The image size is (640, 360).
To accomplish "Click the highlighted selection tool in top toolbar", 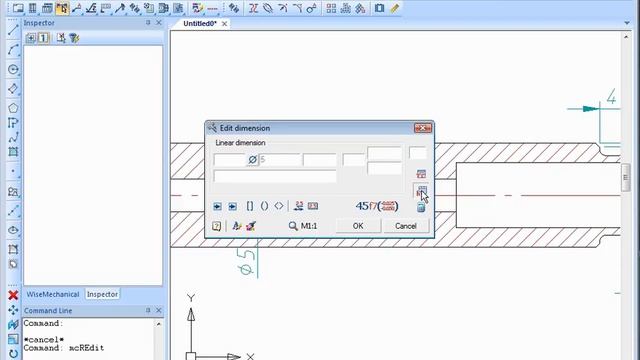I will click(62, 8).
